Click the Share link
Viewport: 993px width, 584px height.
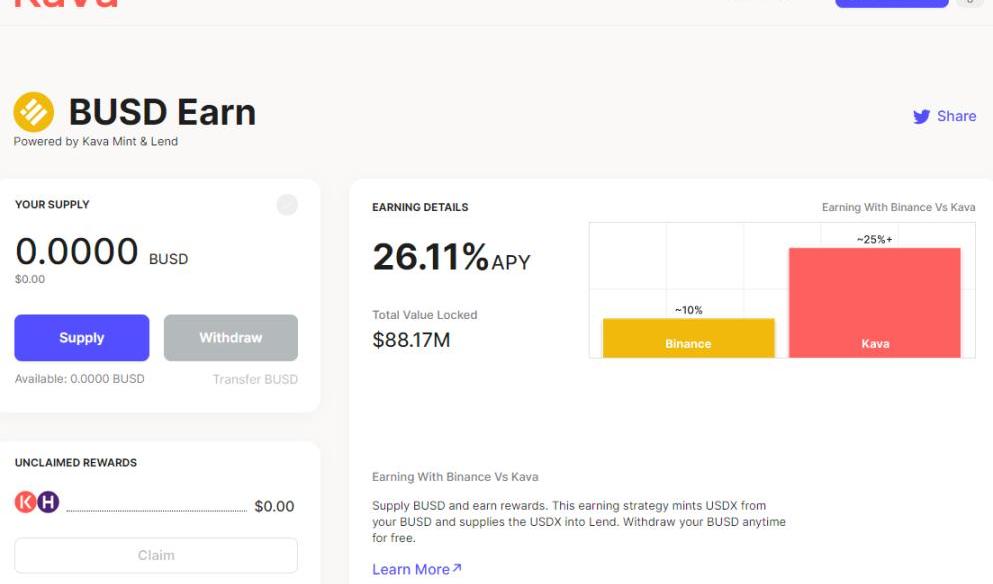tap(956, 116)
